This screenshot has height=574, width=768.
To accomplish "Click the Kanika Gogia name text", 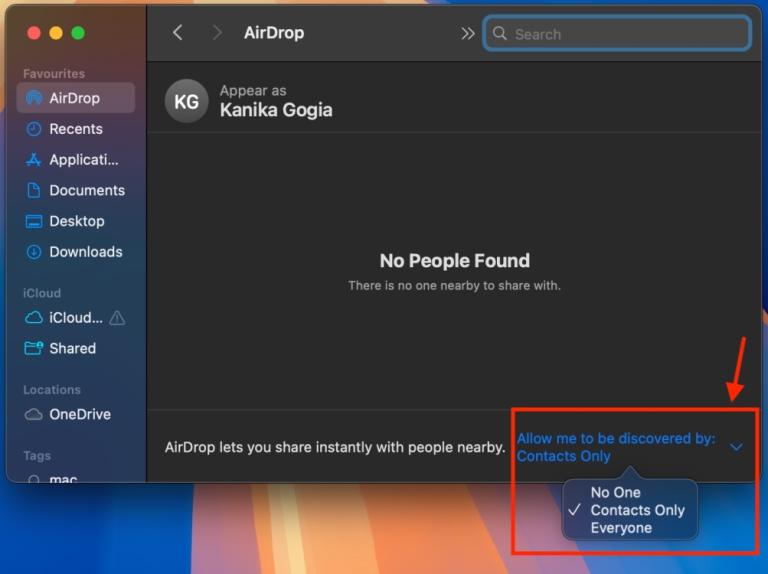I will tap(276, 110).
